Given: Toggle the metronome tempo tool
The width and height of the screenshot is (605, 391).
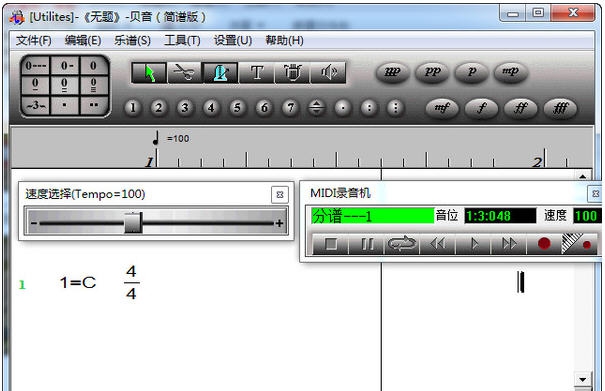Looking at the screenshot, I should click(220, 73).
